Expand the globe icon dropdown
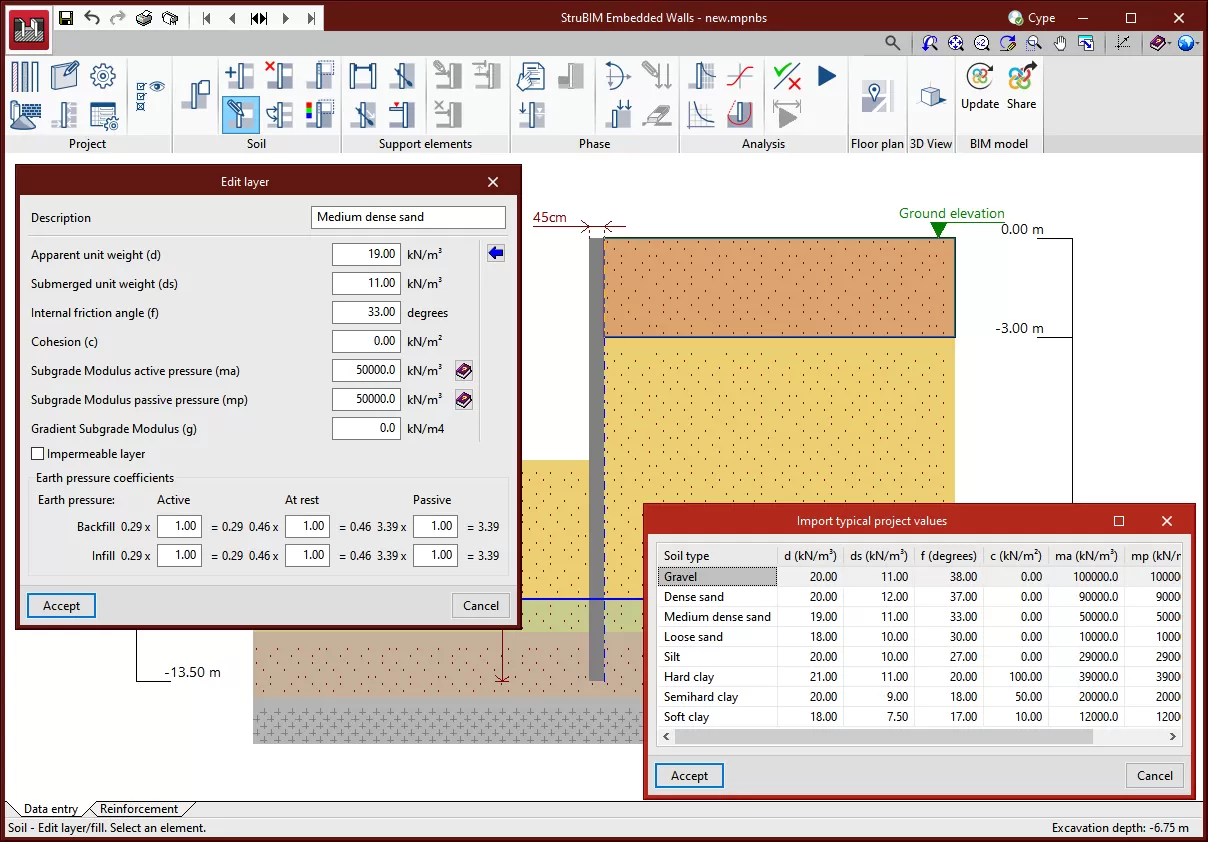The image size is (1208, 842). tap(1195, 44)
